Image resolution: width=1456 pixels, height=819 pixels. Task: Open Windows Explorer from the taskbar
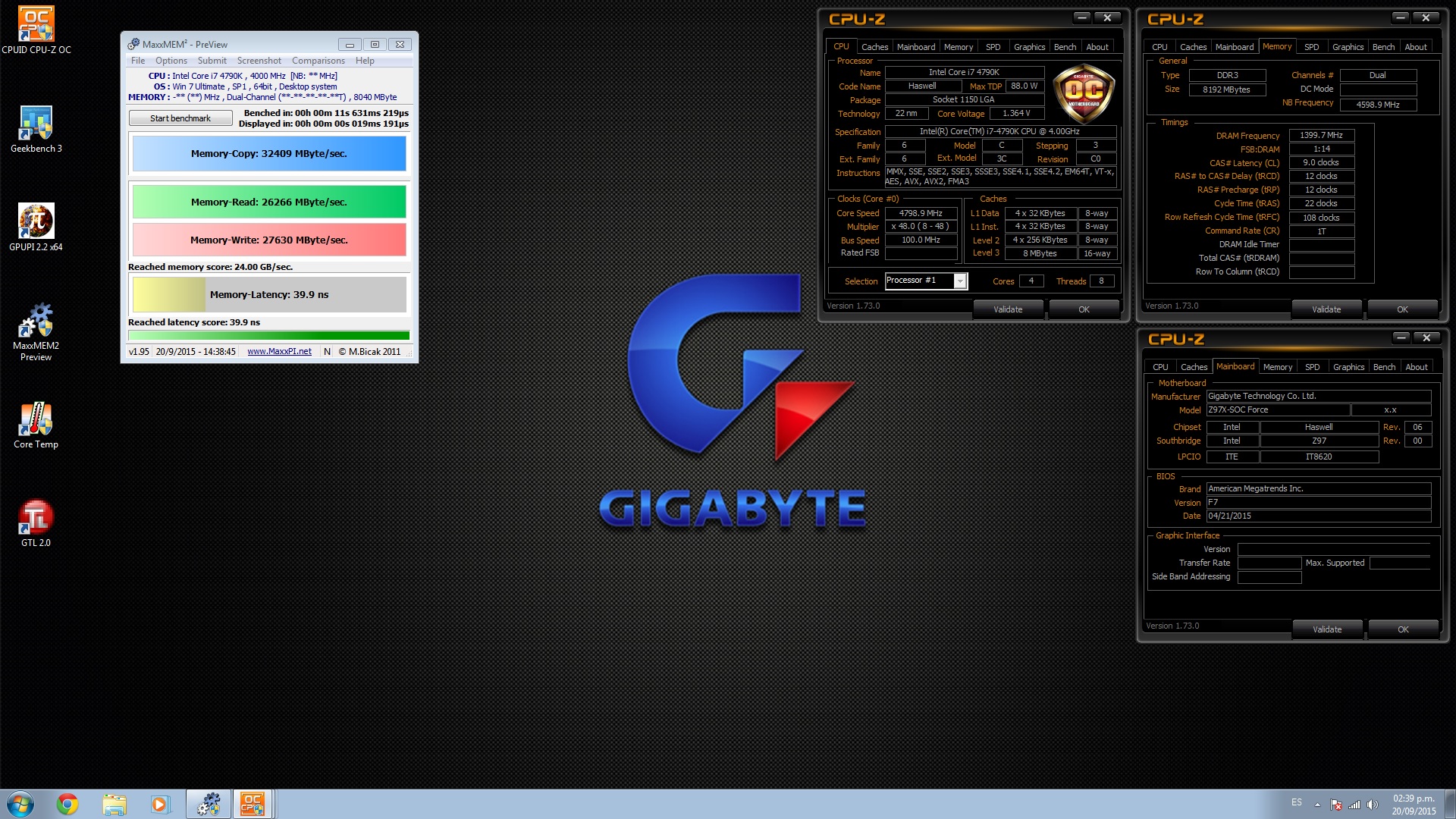tap(115, 804)
